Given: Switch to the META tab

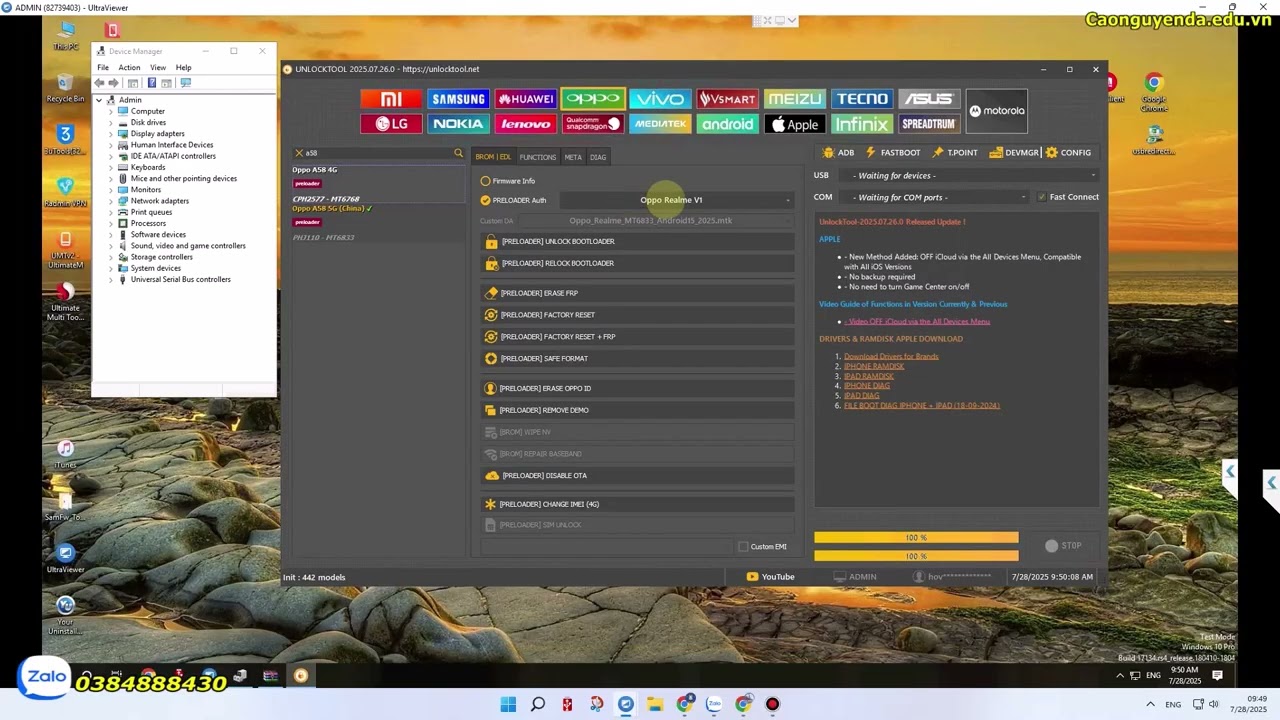Looking at the screenshot, I should tap(573, 157).
